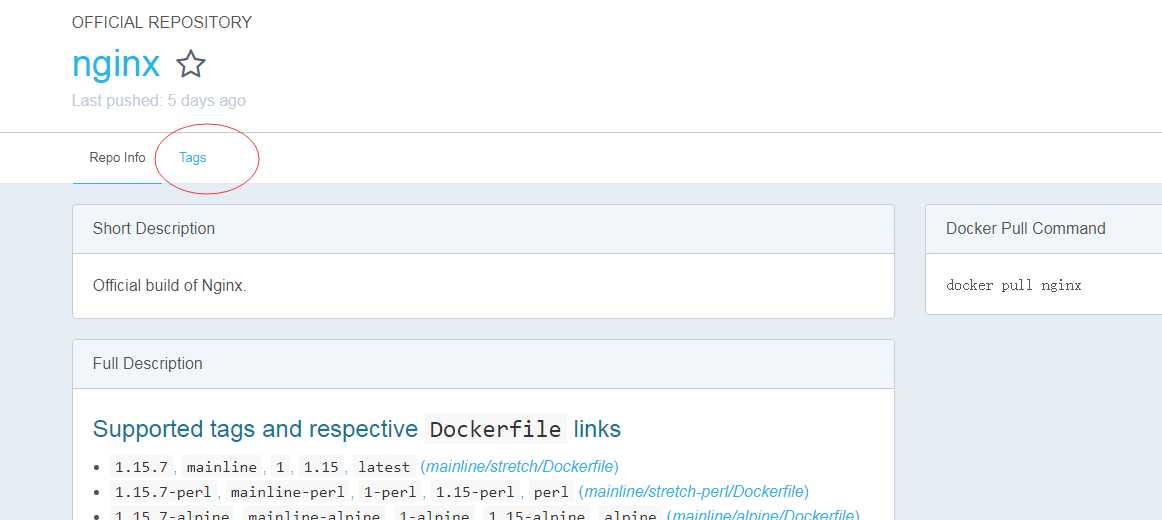
Task: Click the mainline tag label
Action: [x=222, y=467]
